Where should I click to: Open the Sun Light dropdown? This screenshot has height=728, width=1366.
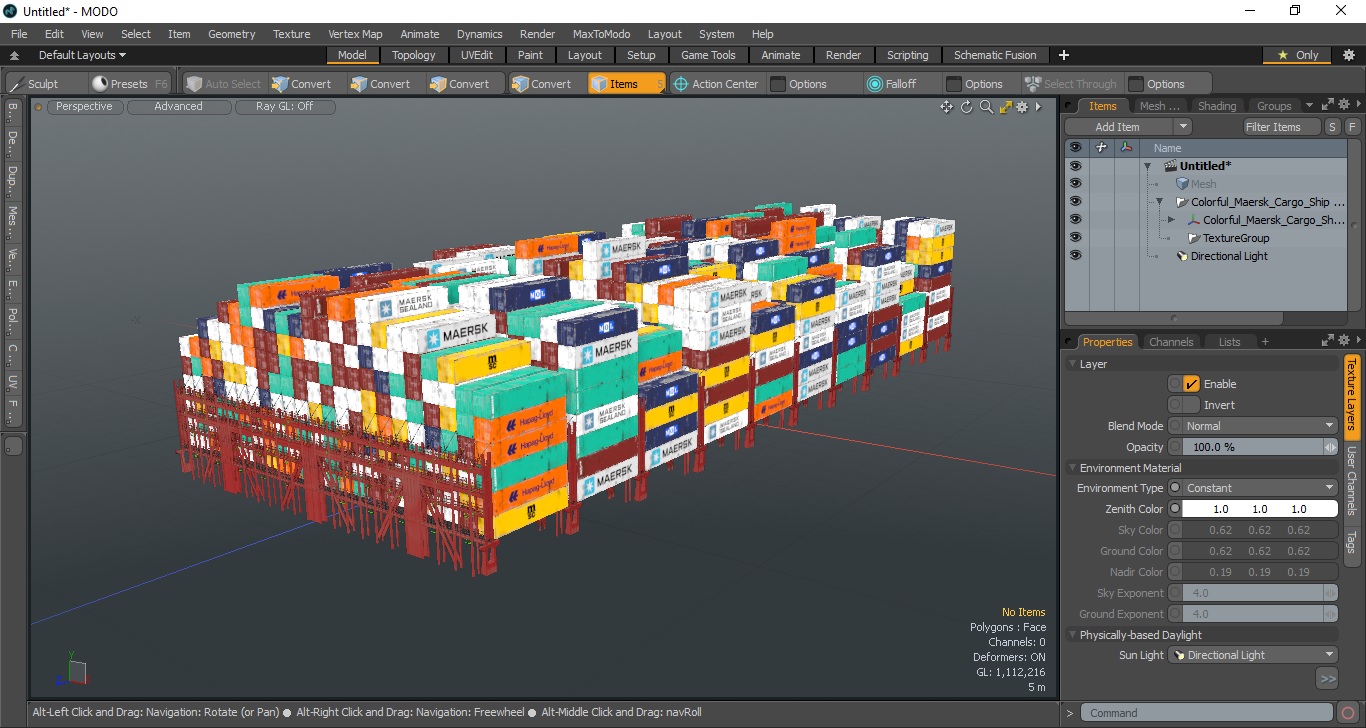pyautogui.click(x=1253, y=655)
